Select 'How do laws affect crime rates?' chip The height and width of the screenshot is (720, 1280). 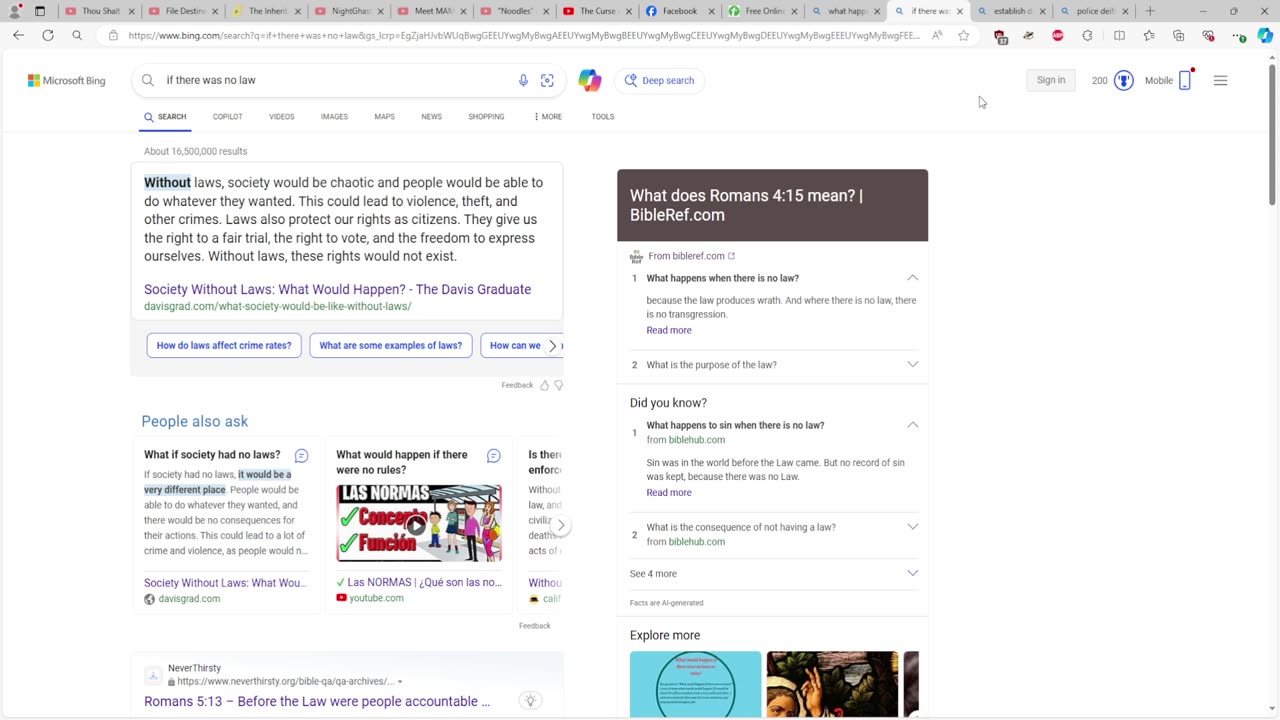coord(224,346)
